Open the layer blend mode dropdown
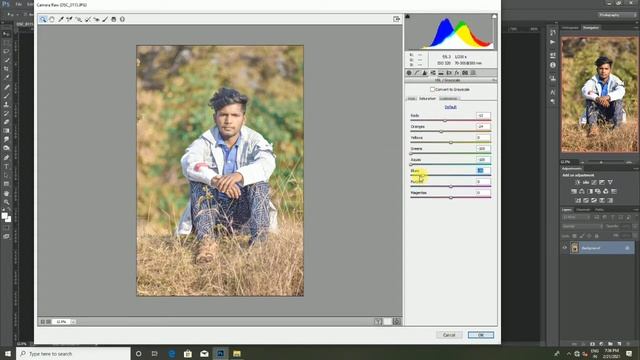Viewport: 640px width, 360px height. pos(582,226)
